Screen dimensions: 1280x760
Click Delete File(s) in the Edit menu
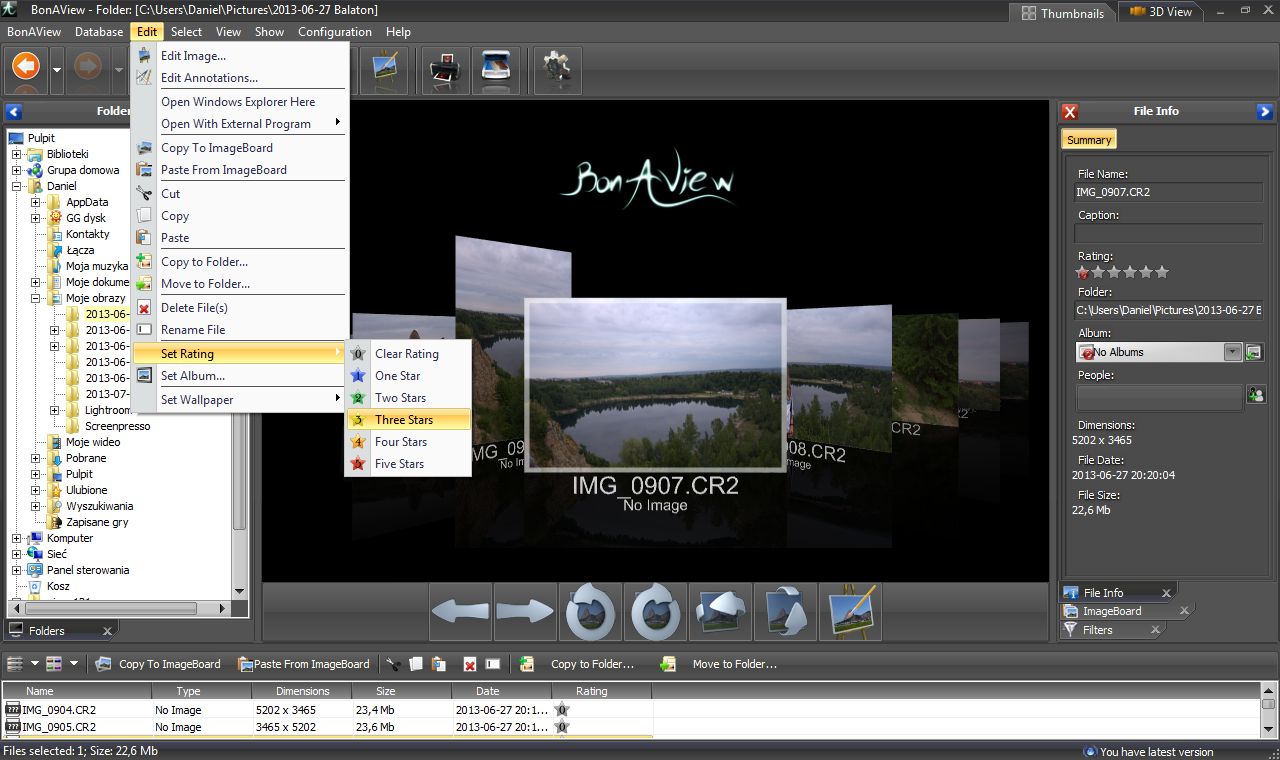coord(239,308)
